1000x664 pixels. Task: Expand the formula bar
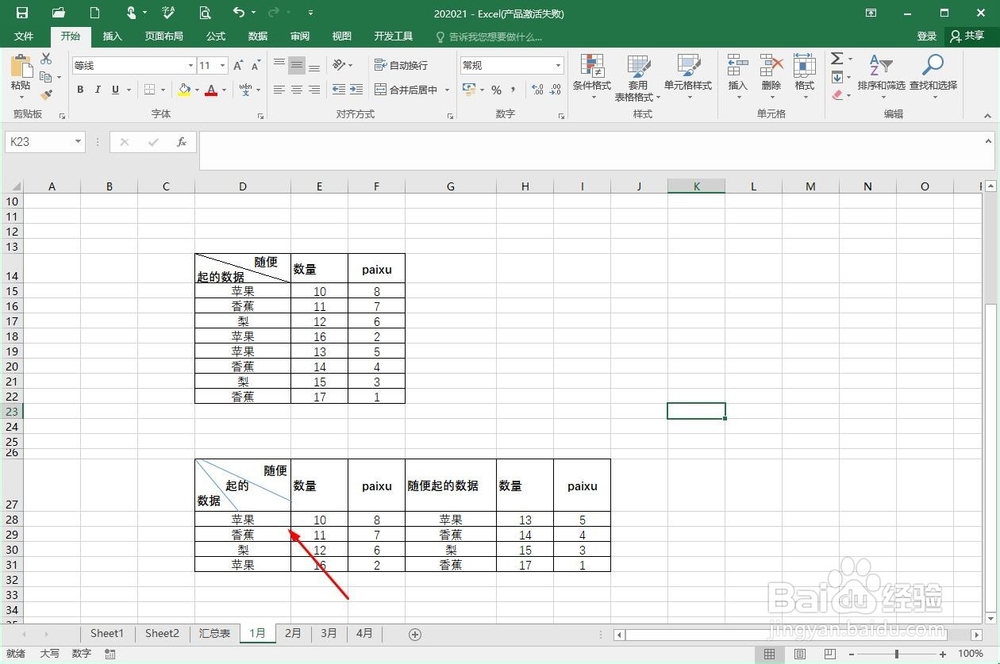(988, 141)
